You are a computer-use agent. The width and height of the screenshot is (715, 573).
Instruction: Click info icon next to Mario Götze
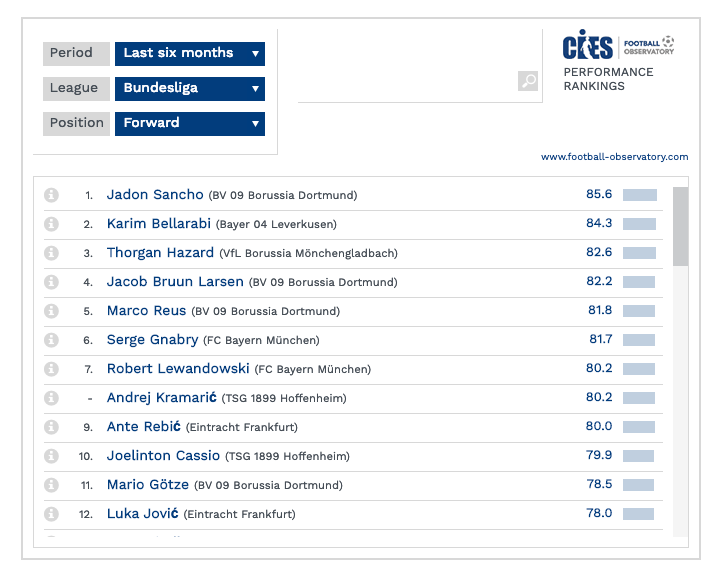[52, 485]
